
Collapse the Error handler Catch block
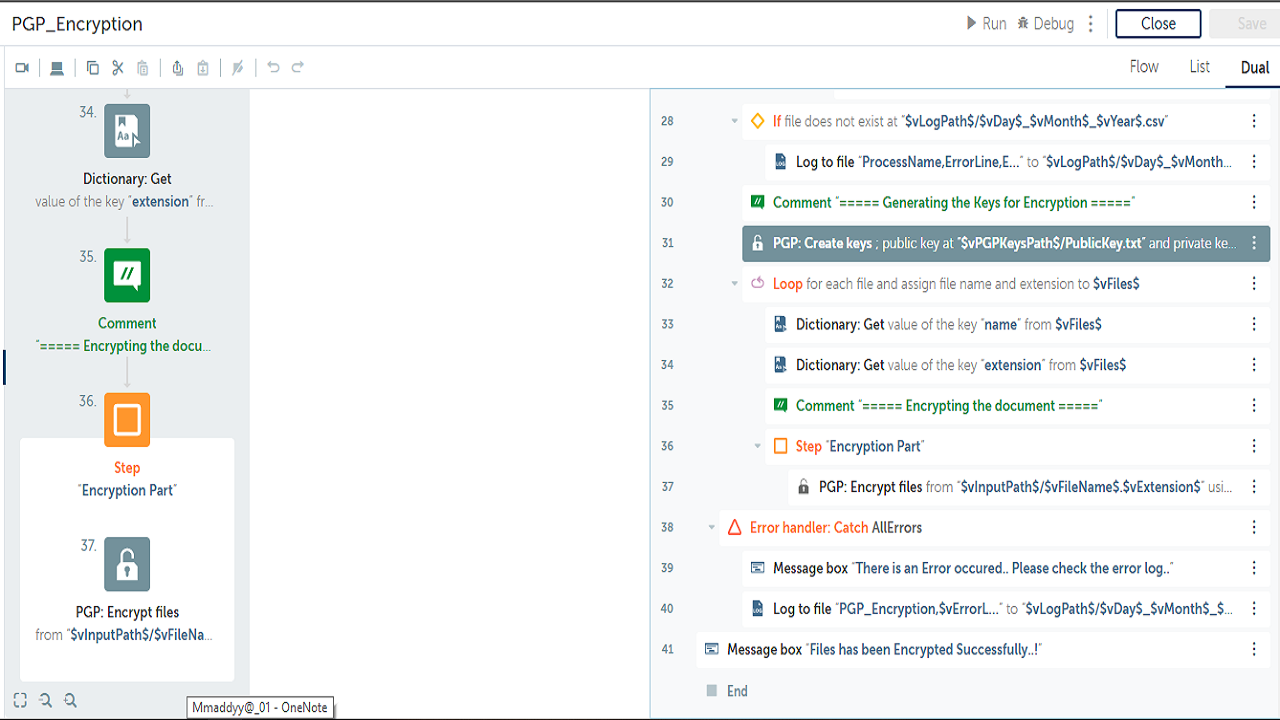tap(711, 527)
